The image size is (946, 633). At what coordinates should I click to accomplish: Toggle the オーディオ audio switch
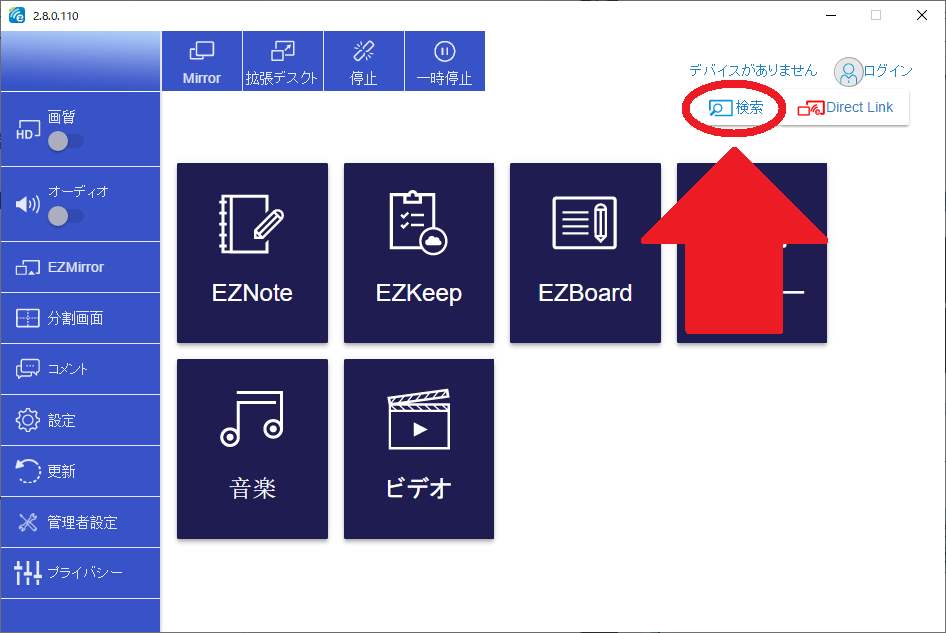click(66, 215)
